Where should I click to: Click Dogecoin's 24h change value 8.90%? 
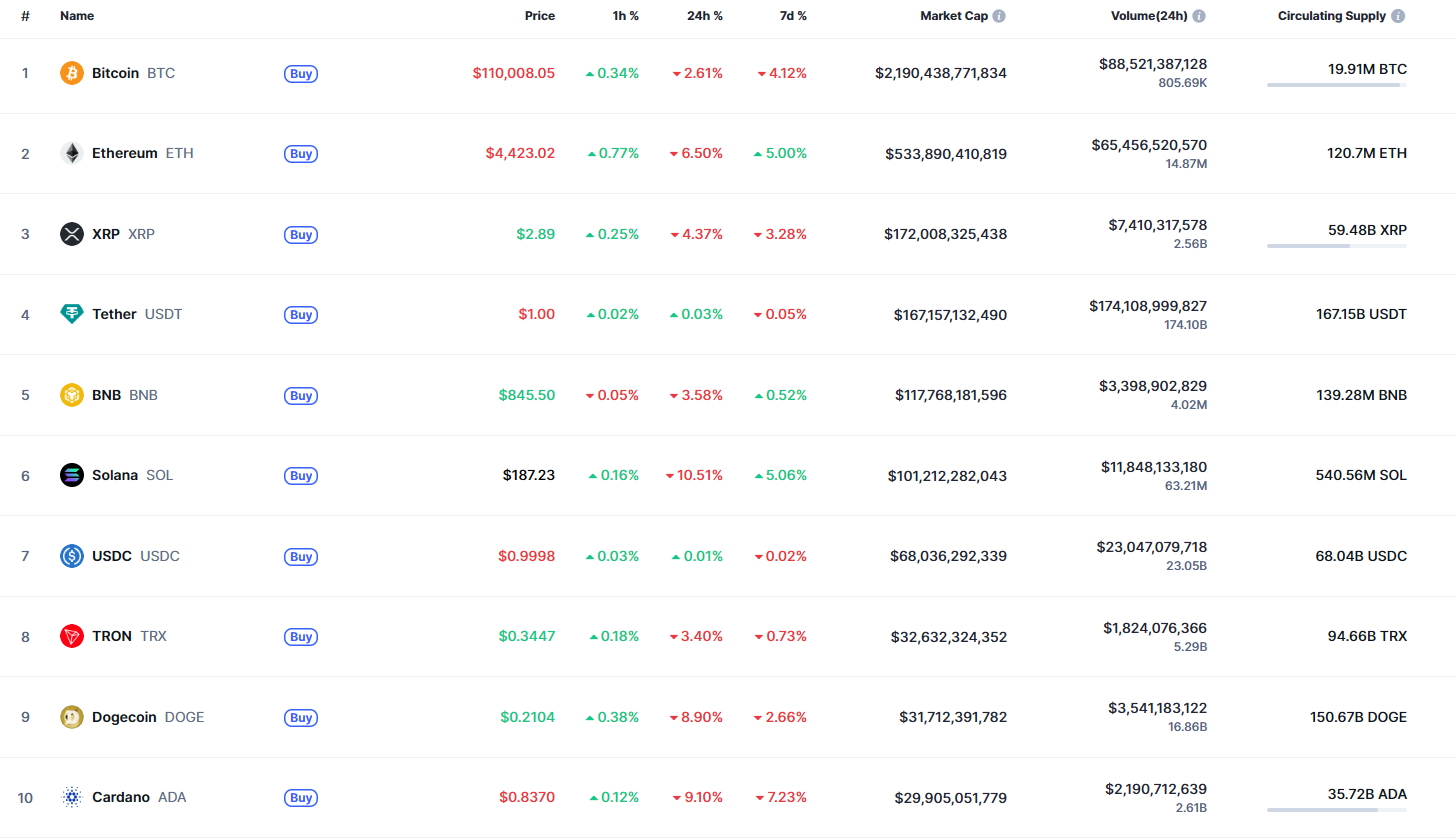[704, 717]
